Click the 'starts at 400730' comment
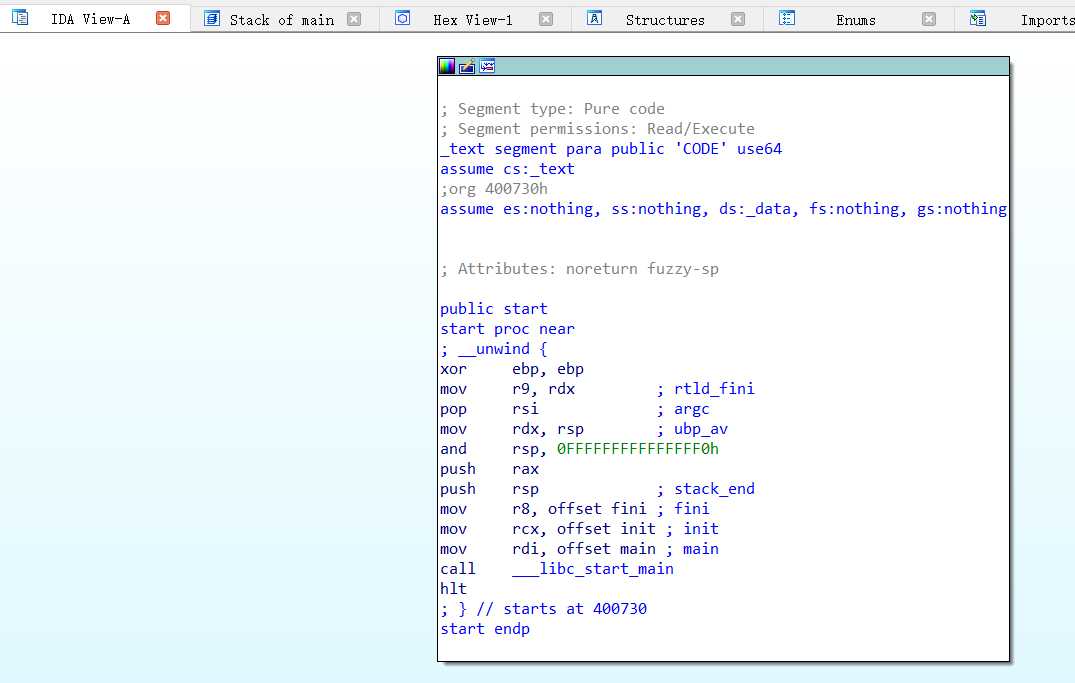This screenshot has width=1075, height=683. (x=575, y=608)
